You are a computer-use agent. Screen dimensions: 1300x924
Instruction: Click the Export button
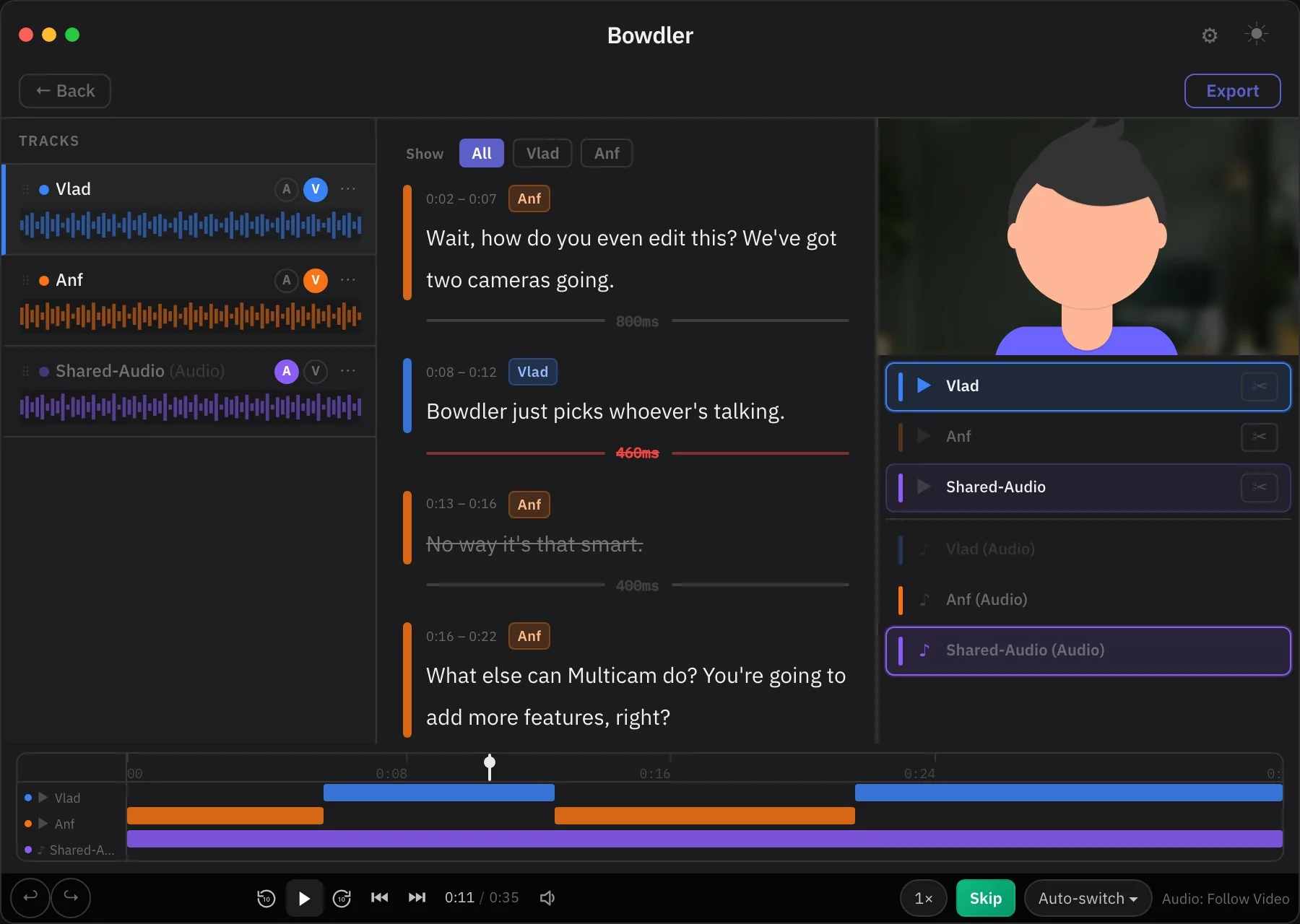[1232, 91]
